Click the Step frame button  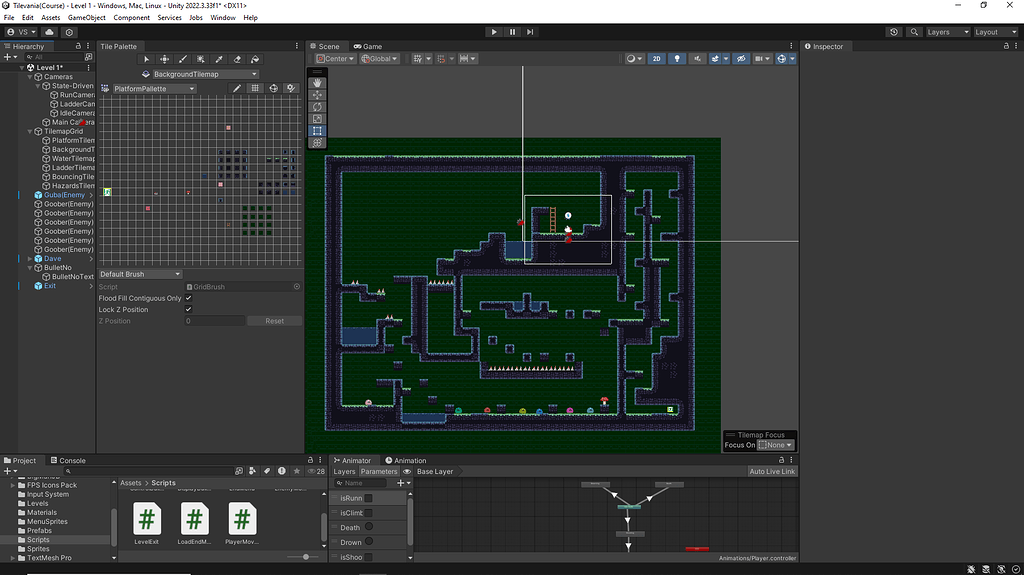tap(530, 32)
